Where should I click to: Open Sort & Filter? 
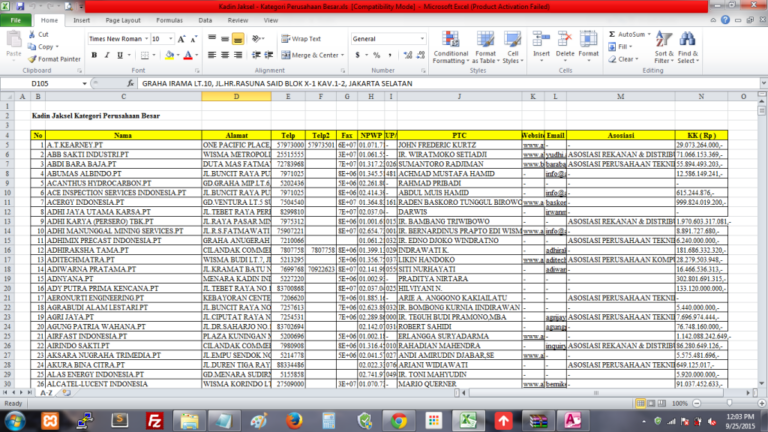pos(664,47)
